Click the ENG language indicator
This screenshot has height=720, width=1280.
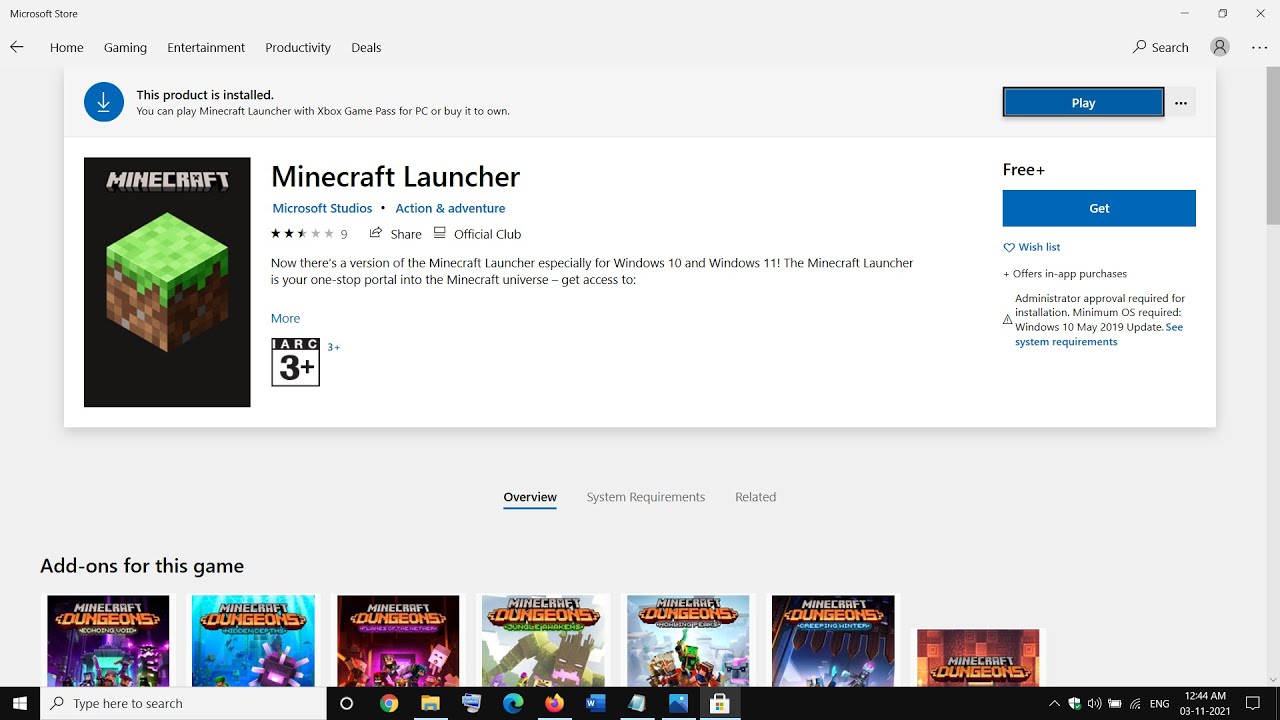1159,703
